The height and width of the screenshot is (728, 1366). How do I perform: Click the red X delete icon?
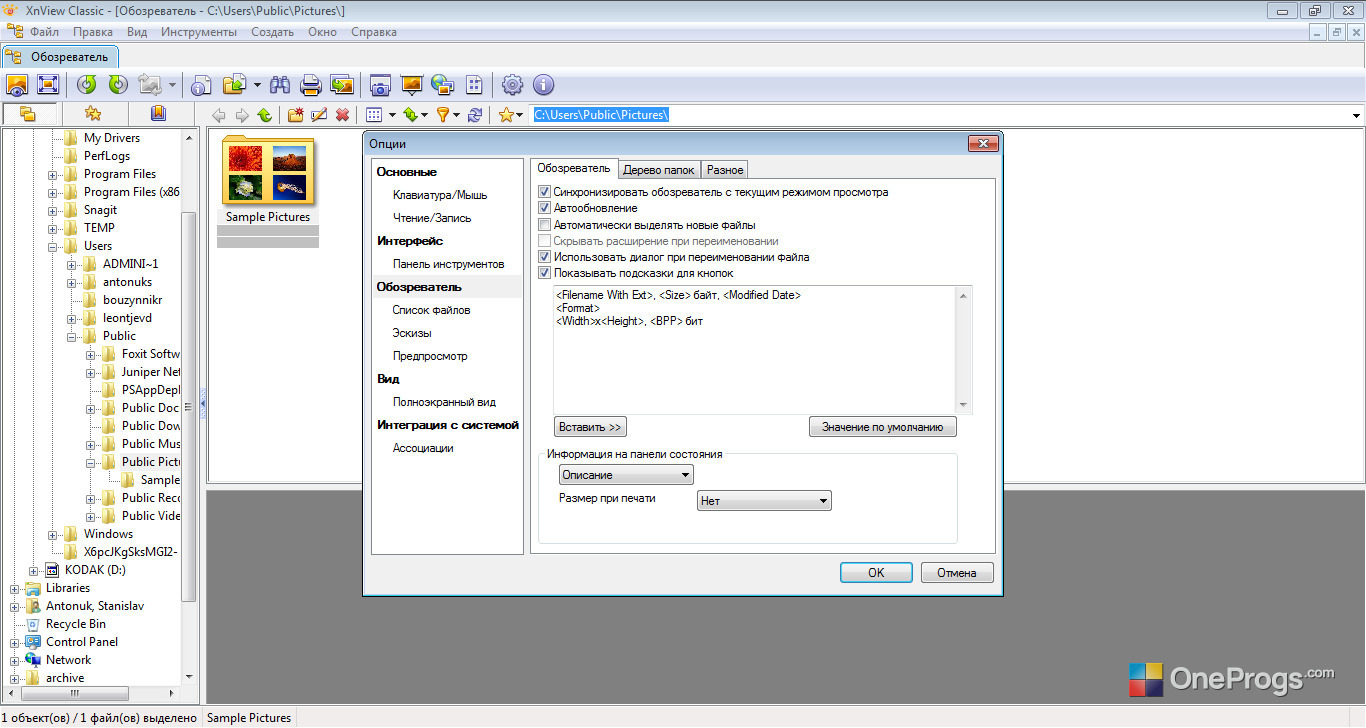click(x=343, y=115)
